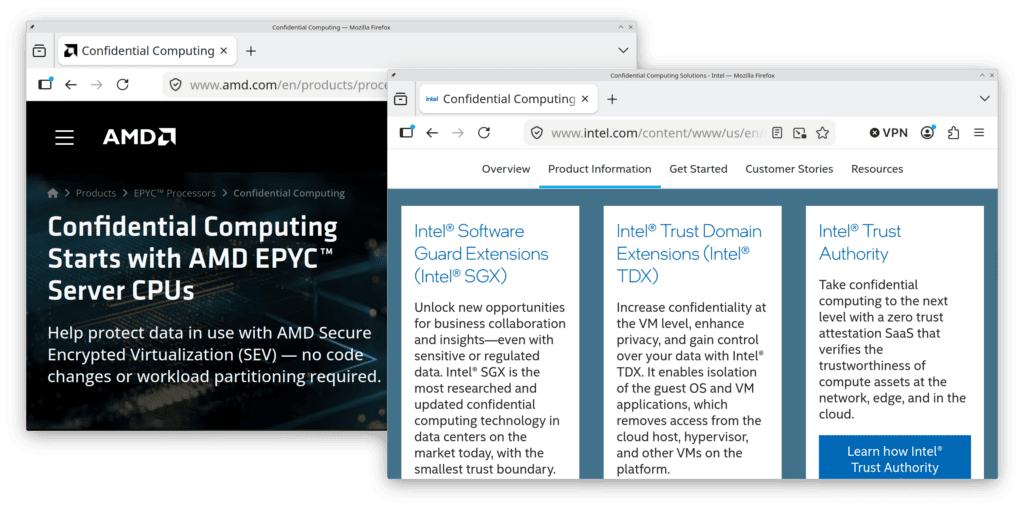This screenshot has height=510, width=1024.
Task: Select the Product Information tab
Action: (600, 169)
